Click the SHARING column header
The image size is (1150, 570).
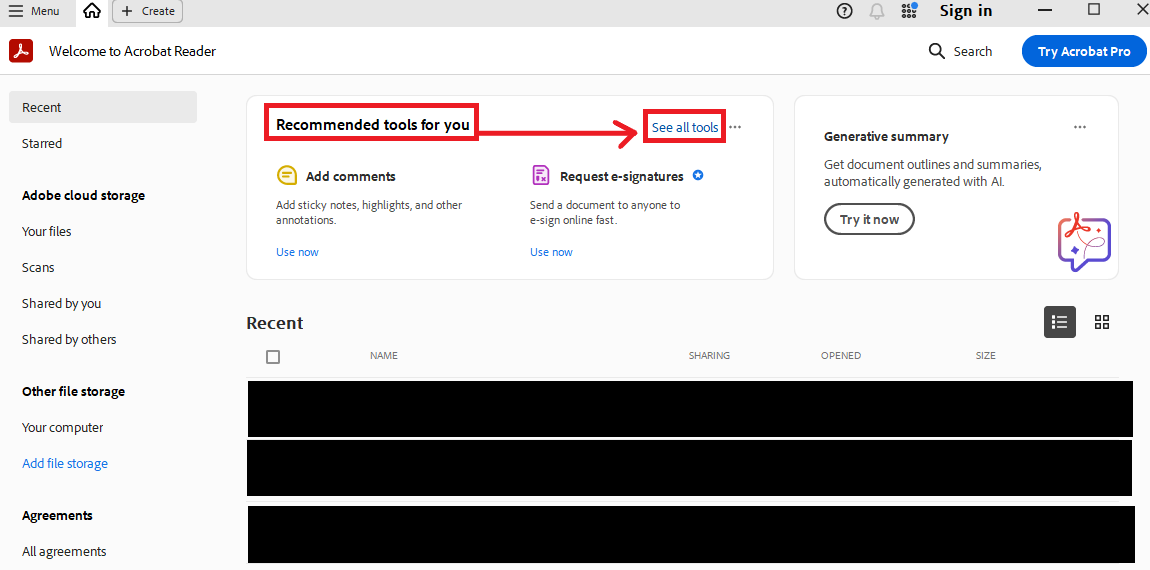(x=709, y=355)
